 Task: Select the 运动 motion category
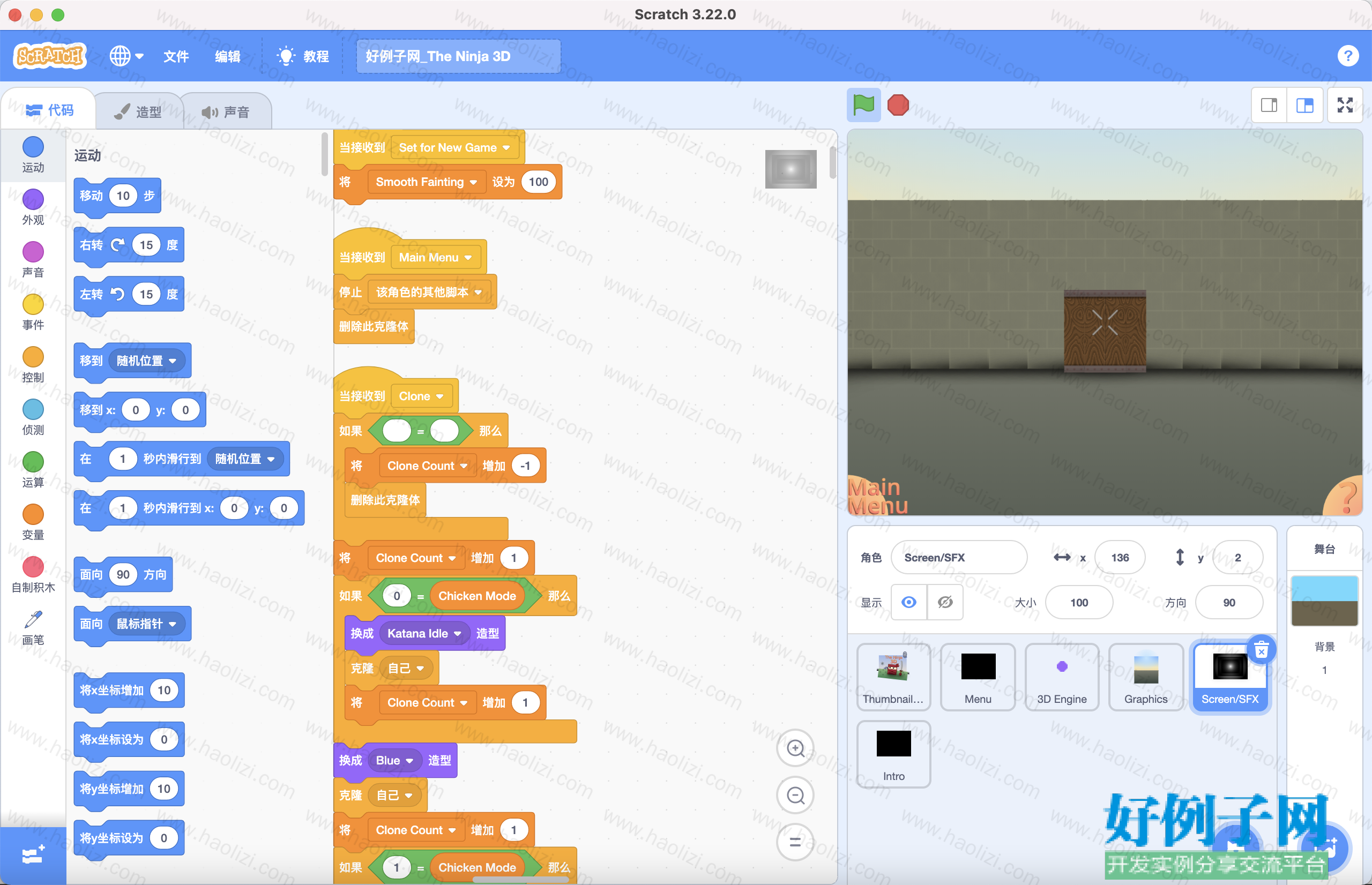pos(33,155)
